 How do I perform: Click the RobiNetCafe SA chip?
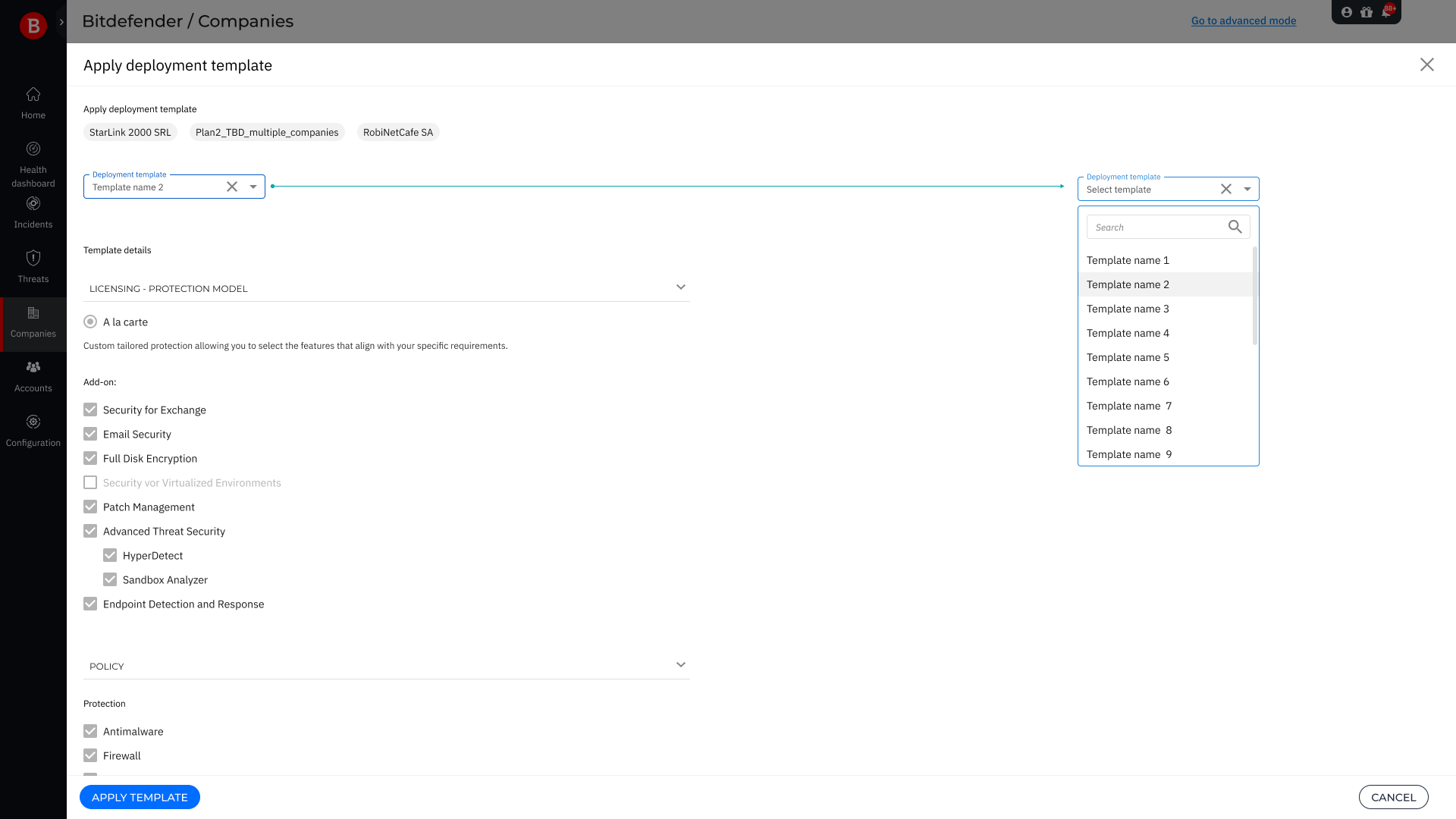coord(398,132)
